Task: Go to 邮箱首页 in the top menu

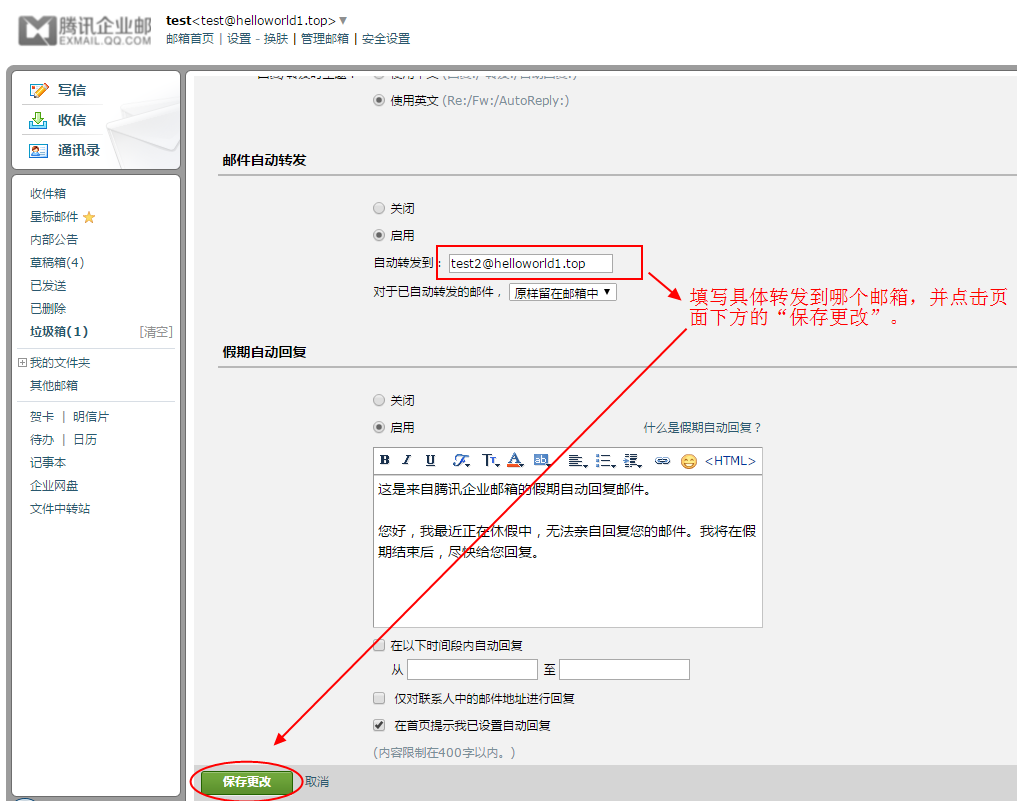Action: coord(190,39)
